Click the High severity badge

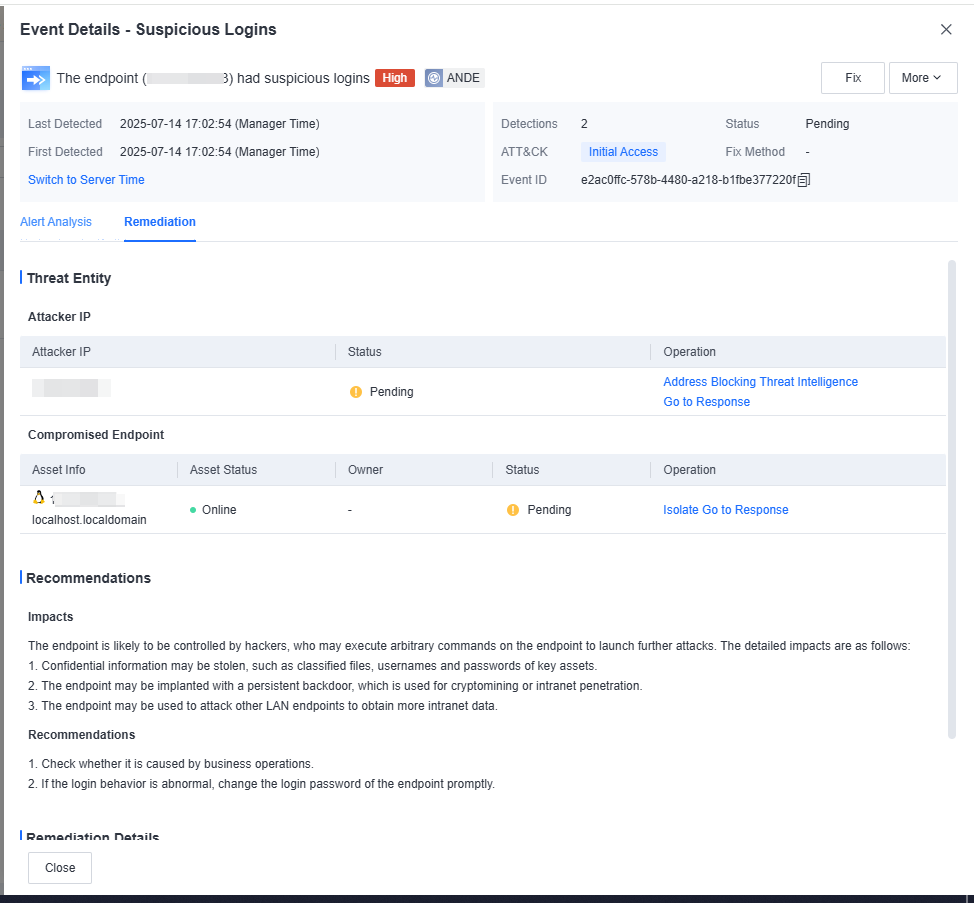[x=394, y=78]
